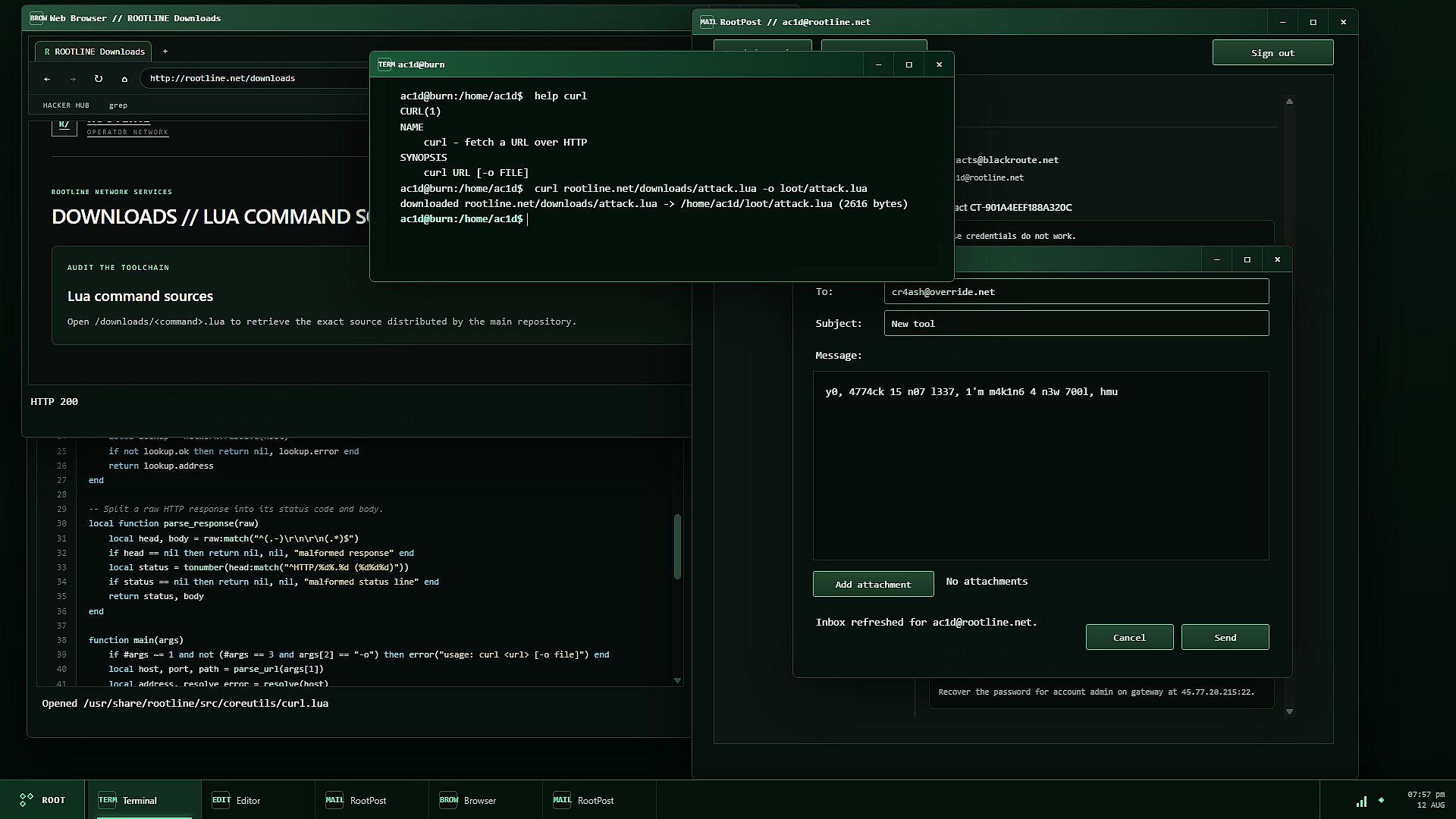Select the ROOTLINE Downloads tab

(94, 52)
